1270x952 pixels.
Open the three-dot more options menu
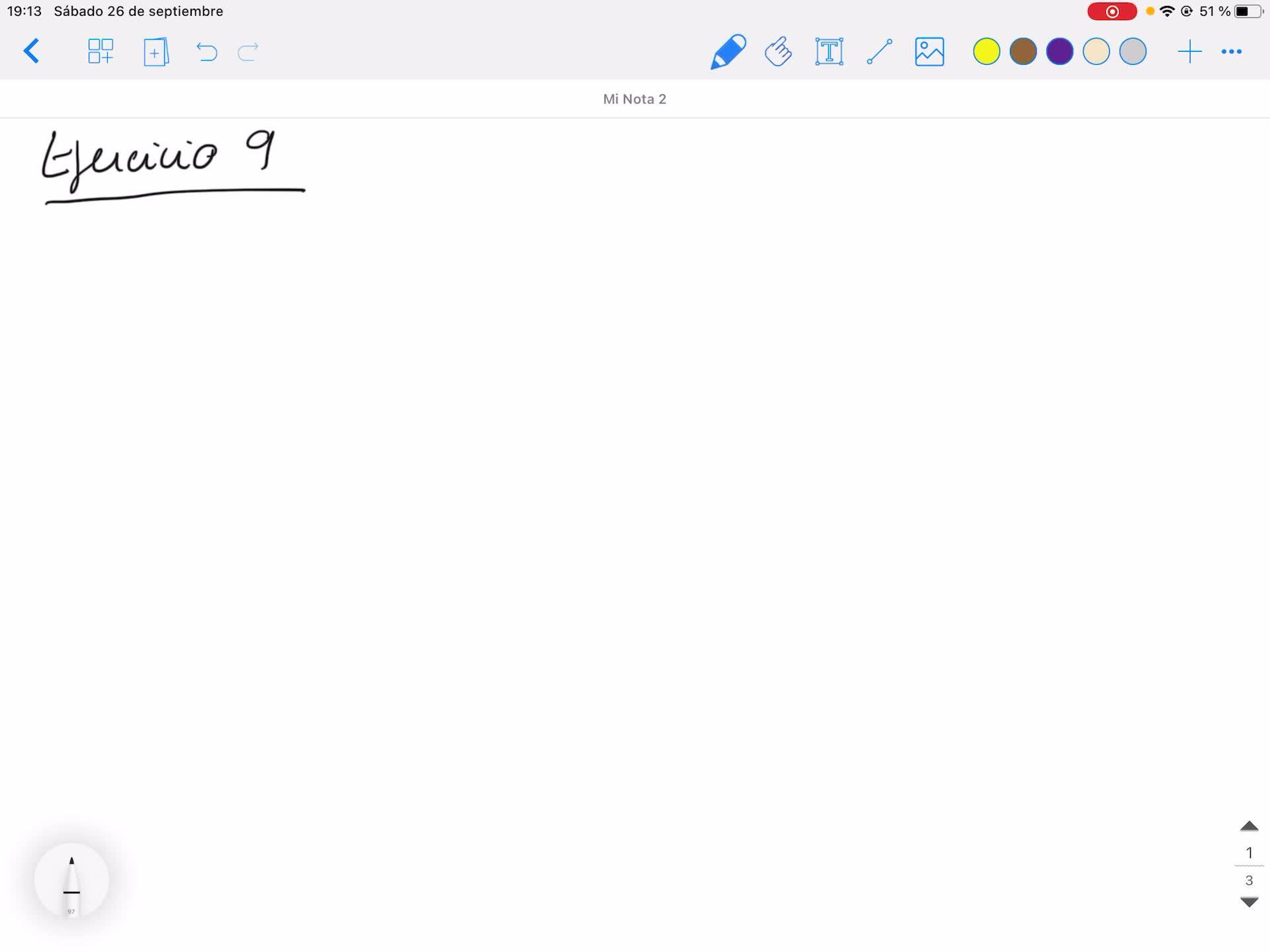coord(1231,52)
